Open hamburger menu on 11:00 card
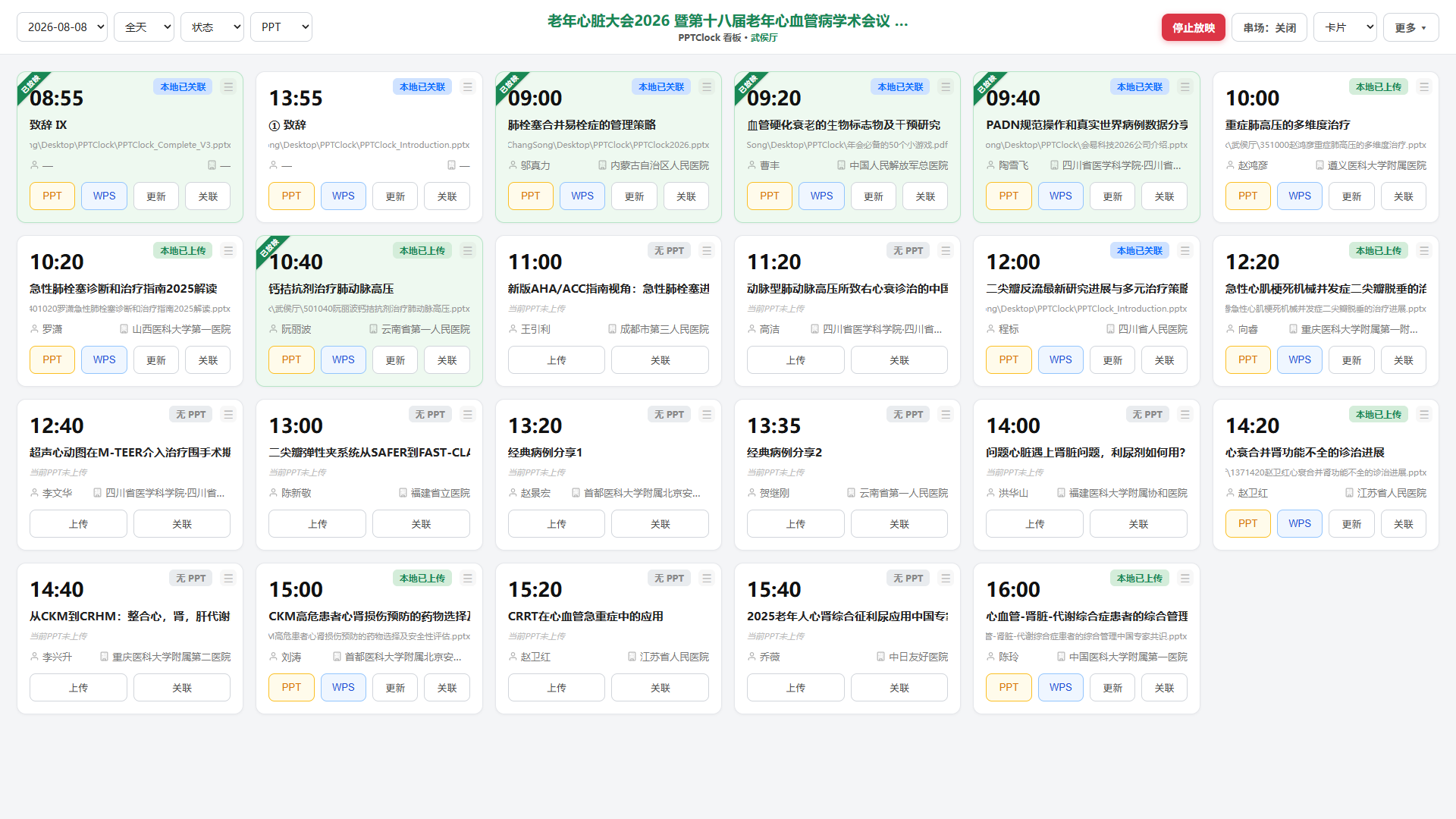Image resolution: width=1456 pixels, height=819 pixels. pos(707,251)
